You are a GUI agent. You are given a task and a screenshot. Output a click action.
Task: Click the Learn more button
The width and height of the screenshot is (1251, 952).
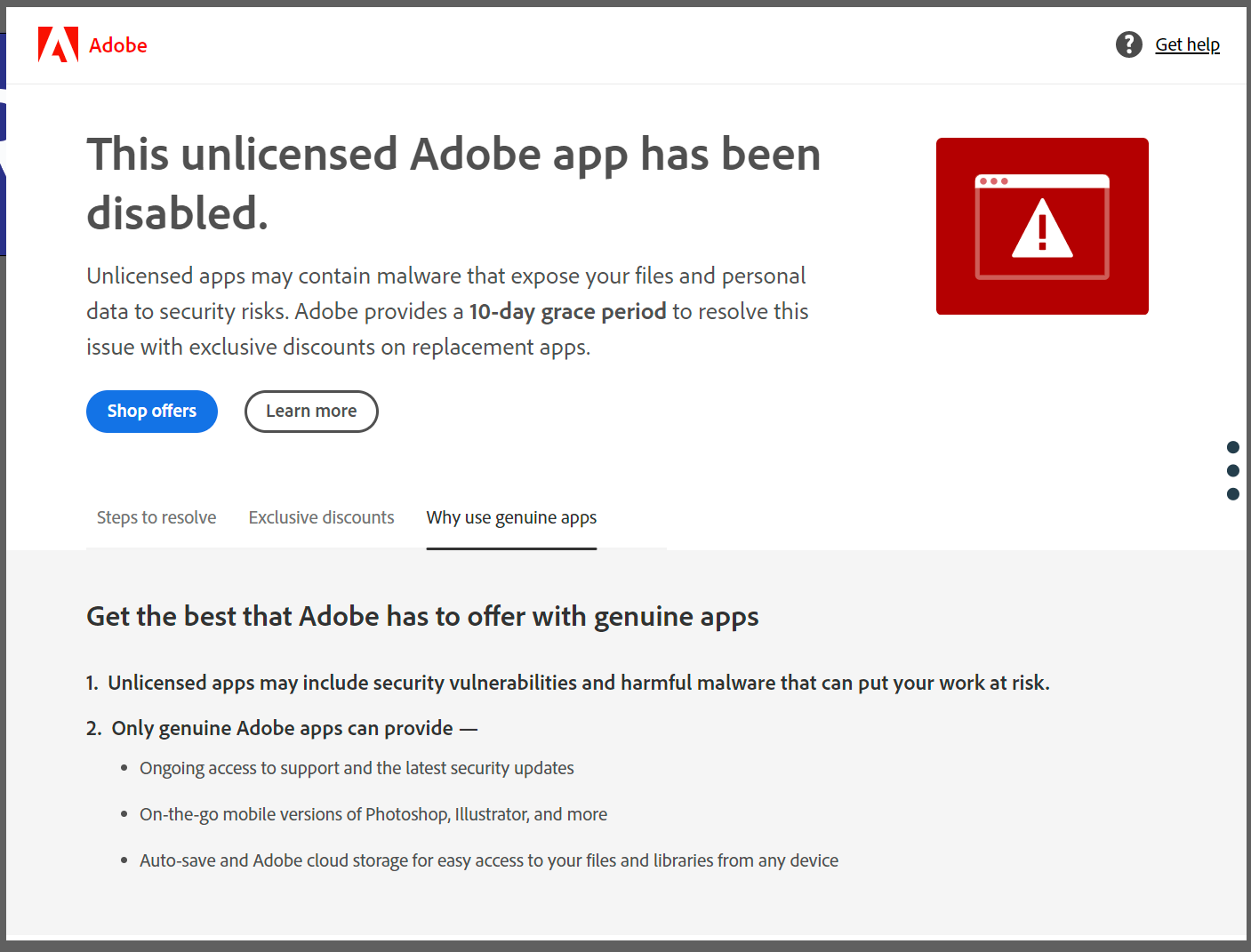click(311, 412)
